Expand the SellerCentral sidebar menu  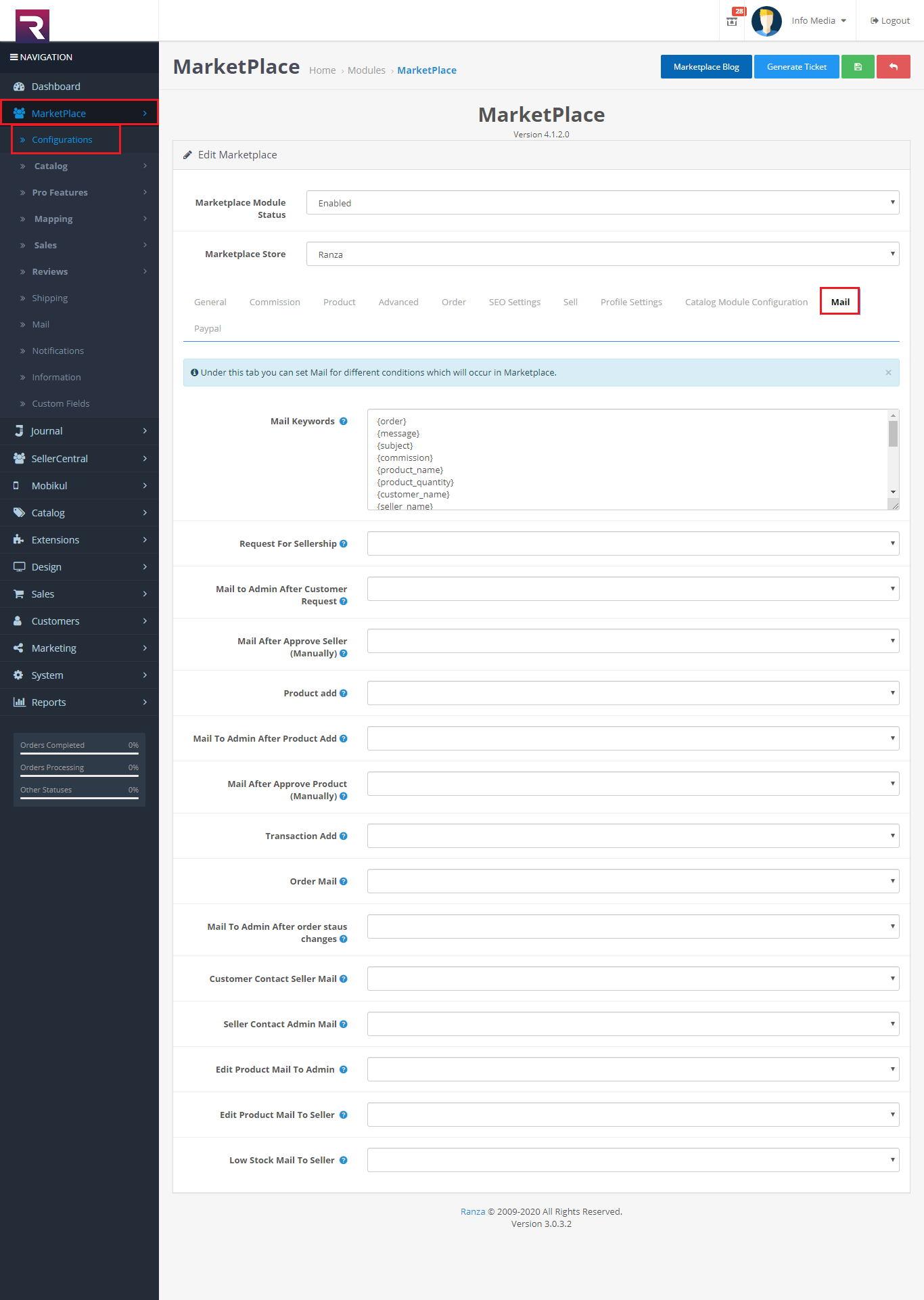click(79, 459)
